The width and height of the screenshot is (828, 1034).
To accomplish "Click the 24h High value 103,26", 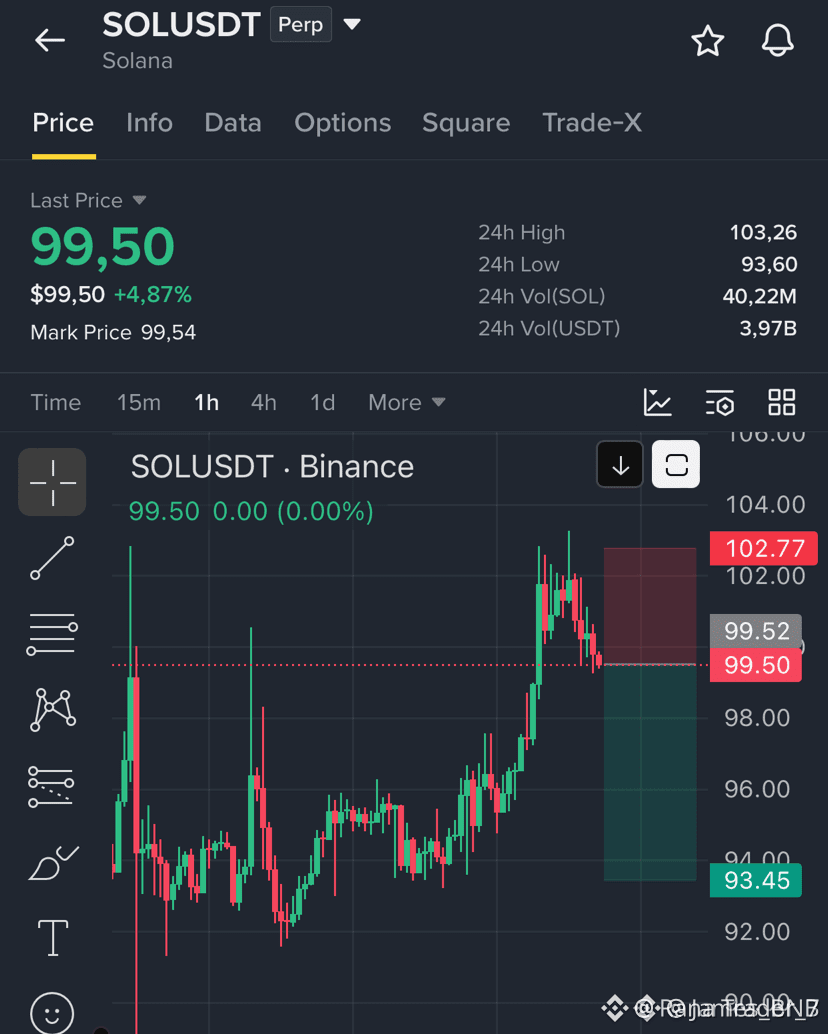I will tap(763, 232).
